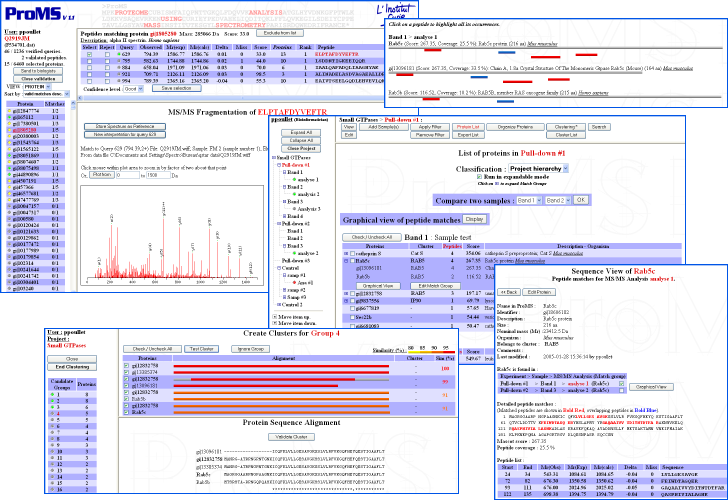The height and width of the screenshot is (500, 728).
Task: Click the Small GTPases project root icon
Action: click(x=273, y=158)
